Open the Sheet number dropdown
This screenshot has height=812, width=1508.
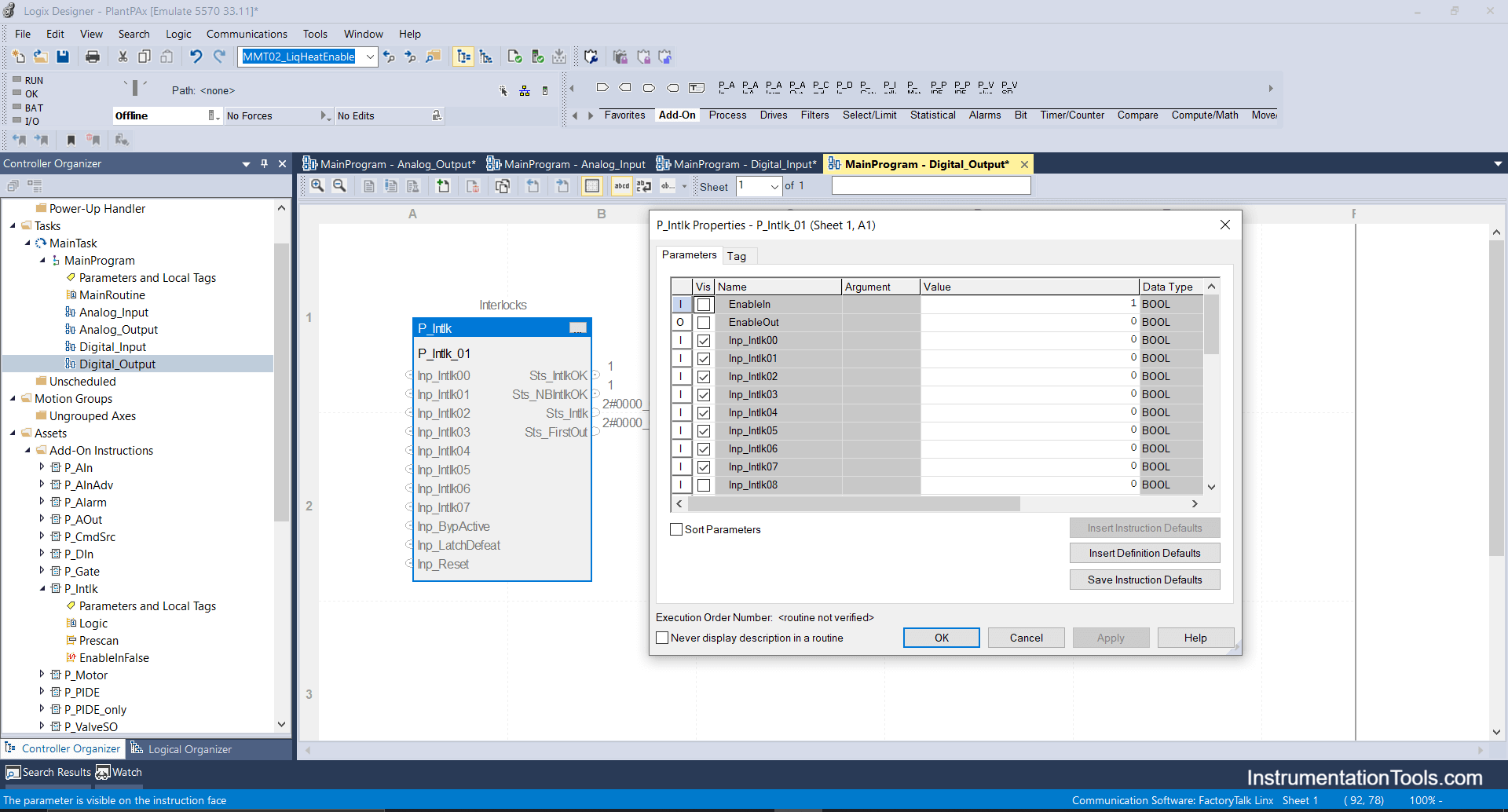[774, 187]
